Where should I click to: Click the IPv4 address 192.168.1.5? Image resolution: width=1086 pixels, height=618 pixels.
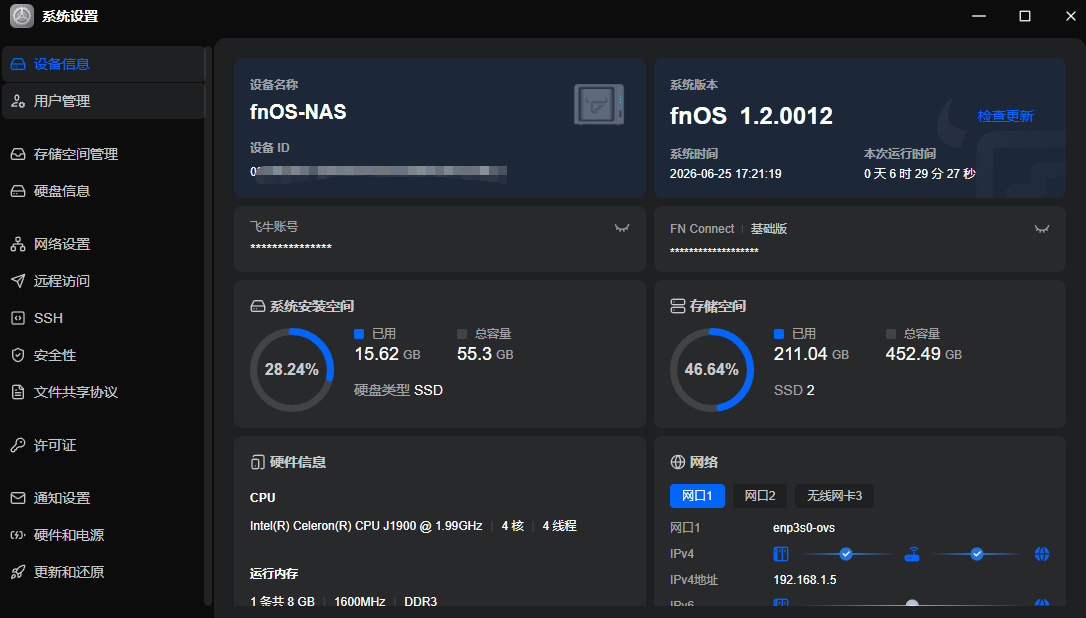click(805, 580)
